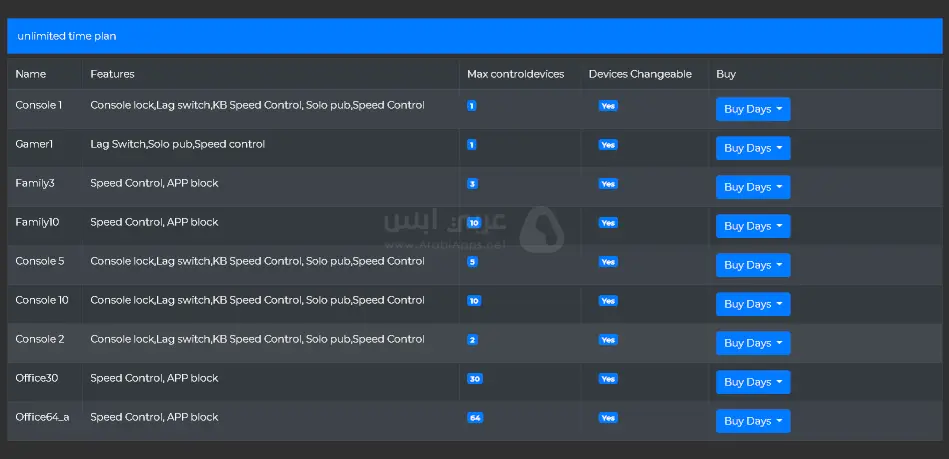Viewport: 949px width, 459px height.
Task: Click the Name column header
Action: [31, 74]
